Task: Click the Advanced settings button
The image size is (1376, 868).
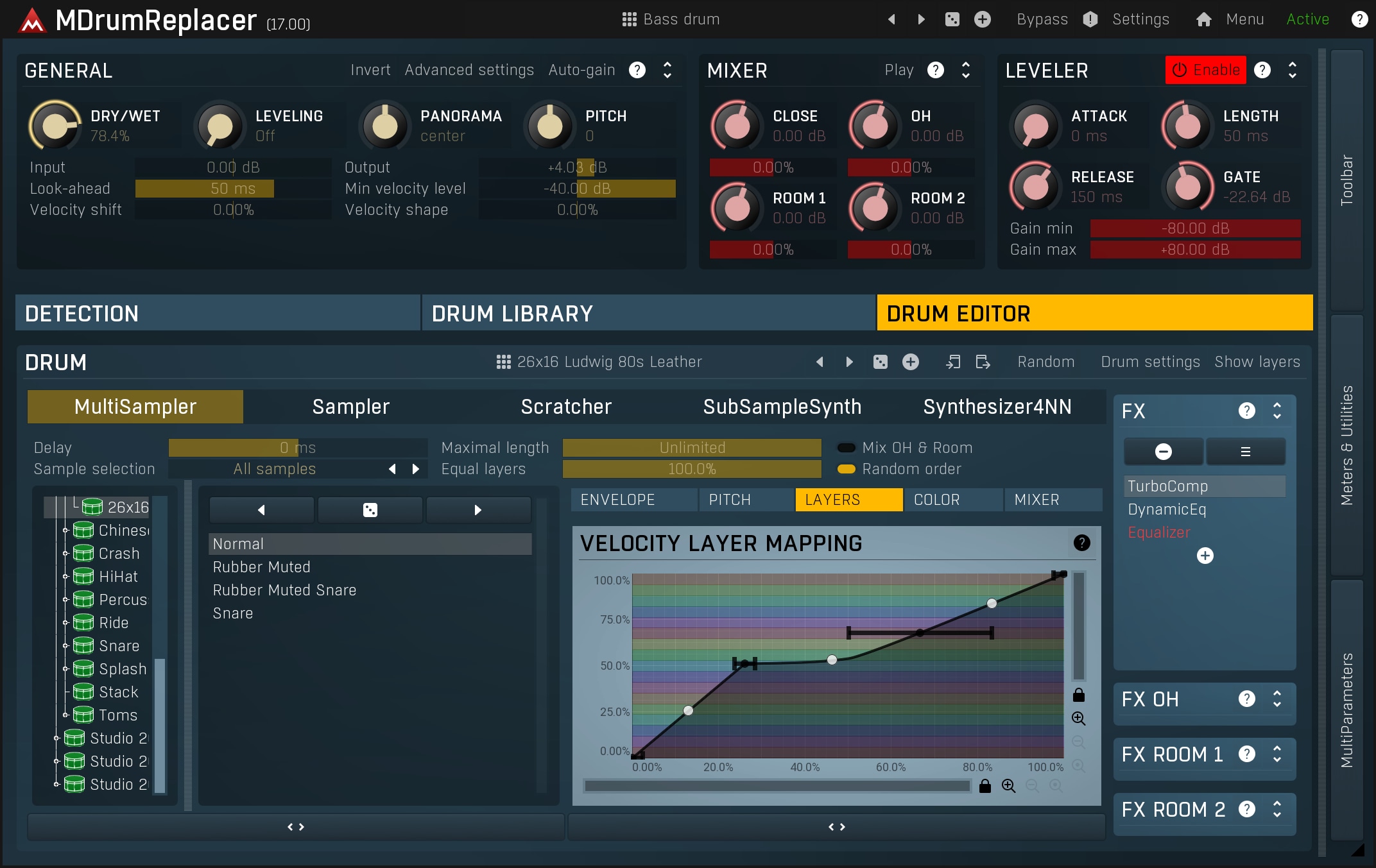Action: click(x=469, y=70)
